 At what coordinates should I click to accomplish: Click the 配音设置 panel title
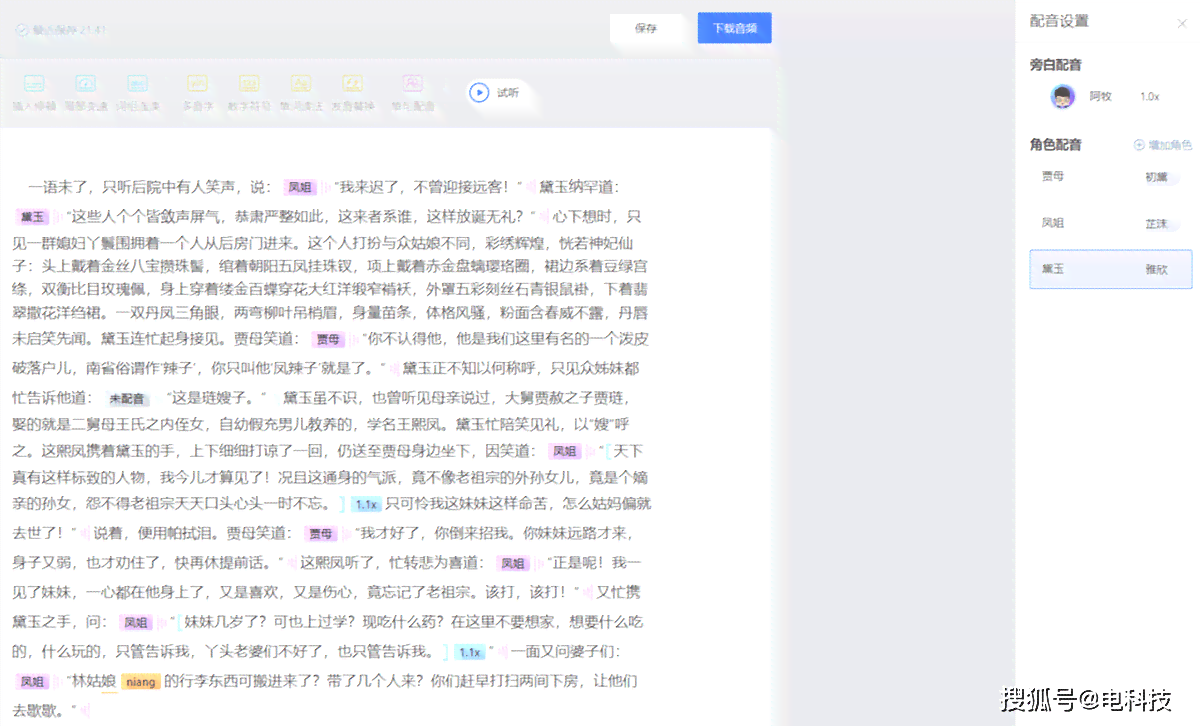coord(1059,21)
